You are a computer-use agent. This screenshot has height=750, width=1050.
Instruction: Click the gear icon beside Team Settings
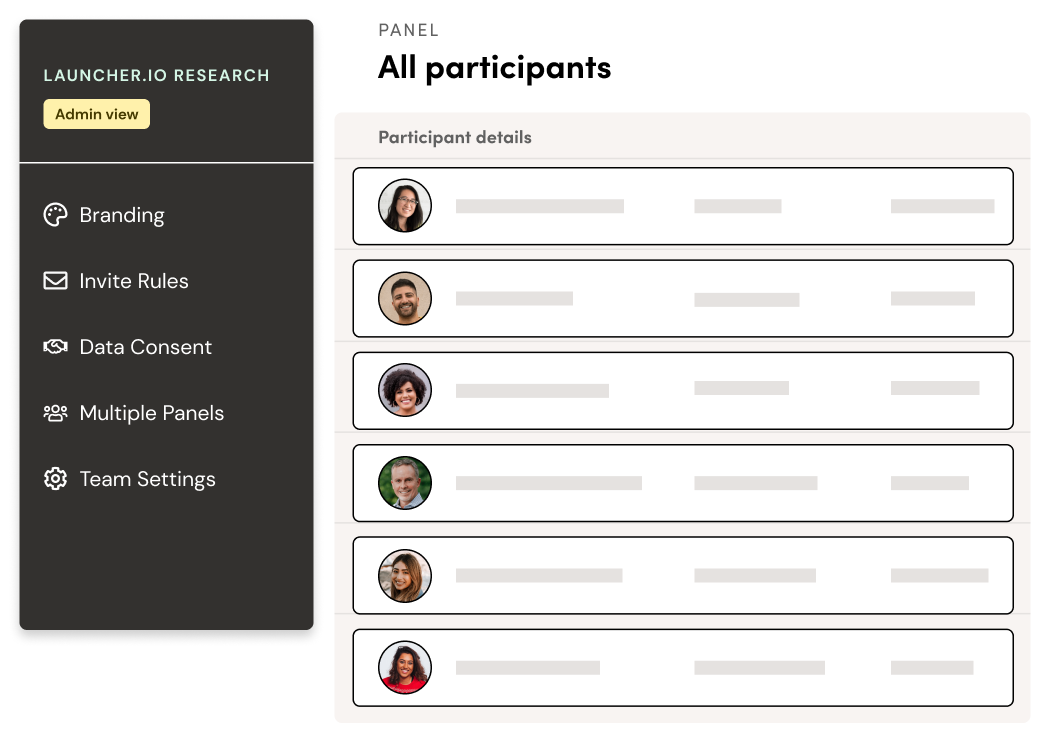pos(55,479)
